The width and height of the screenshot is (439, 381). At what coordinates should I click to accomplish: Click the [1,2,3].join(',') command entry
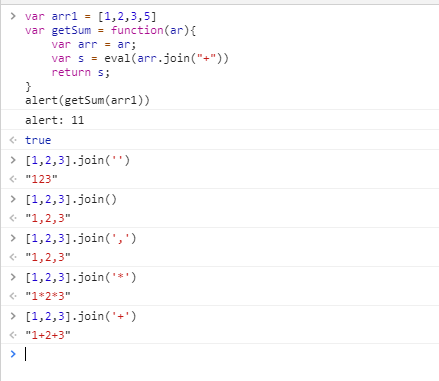(81, 238)
